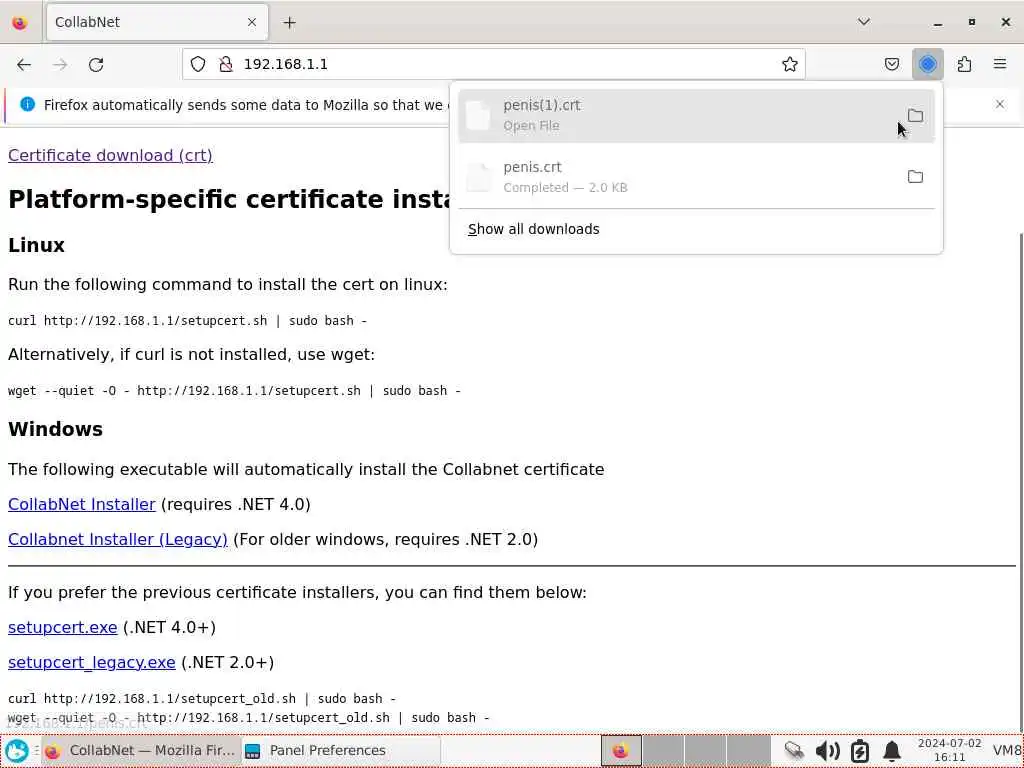
Task: Follow the Certificate download (crt) link
Action: [110, 155]
